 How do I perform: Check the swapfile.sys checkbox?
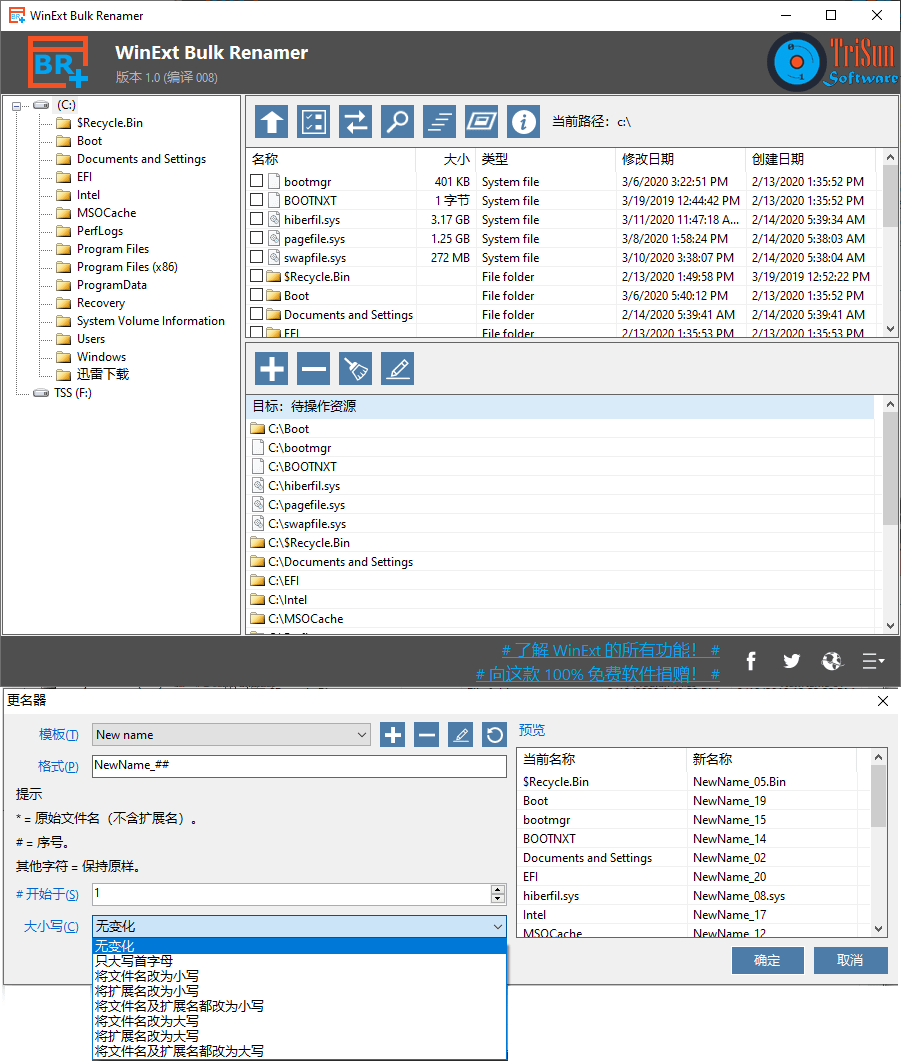click(x=256, y=256)
